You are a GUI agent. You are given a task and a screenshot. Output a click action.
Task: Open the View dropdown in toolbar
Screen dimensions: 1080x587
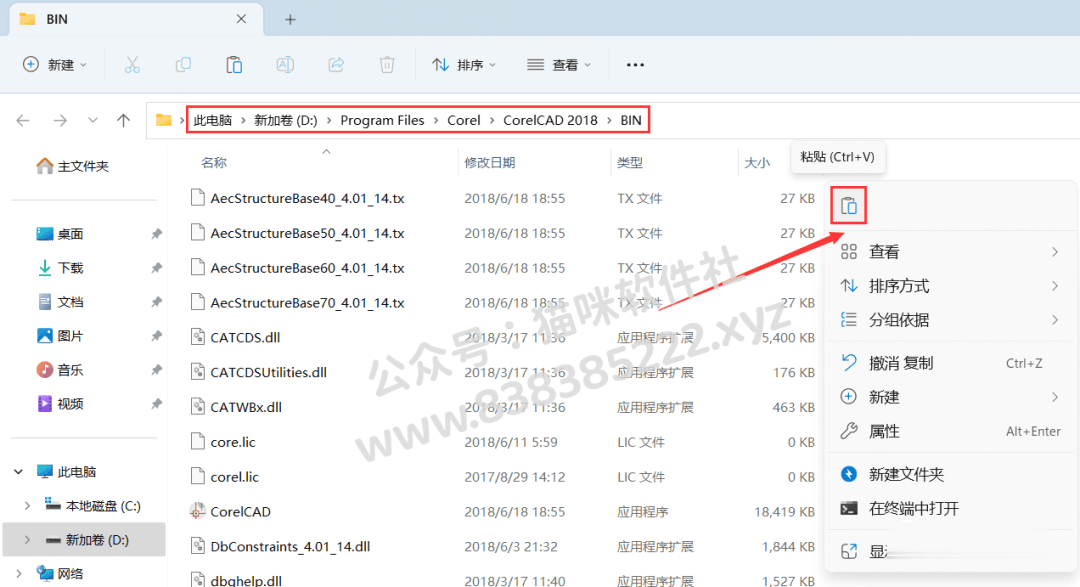tap(559, 65)
